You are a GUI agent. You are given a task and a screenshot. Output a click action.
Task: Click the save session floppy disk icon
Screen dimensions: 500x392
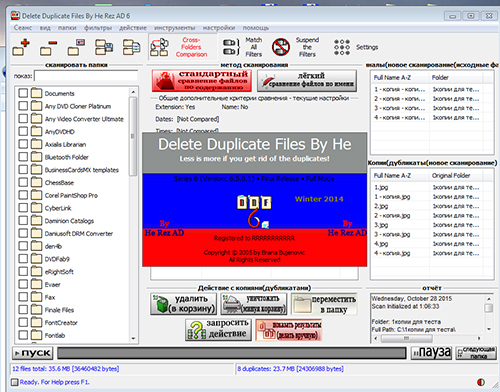pos(104,47)
